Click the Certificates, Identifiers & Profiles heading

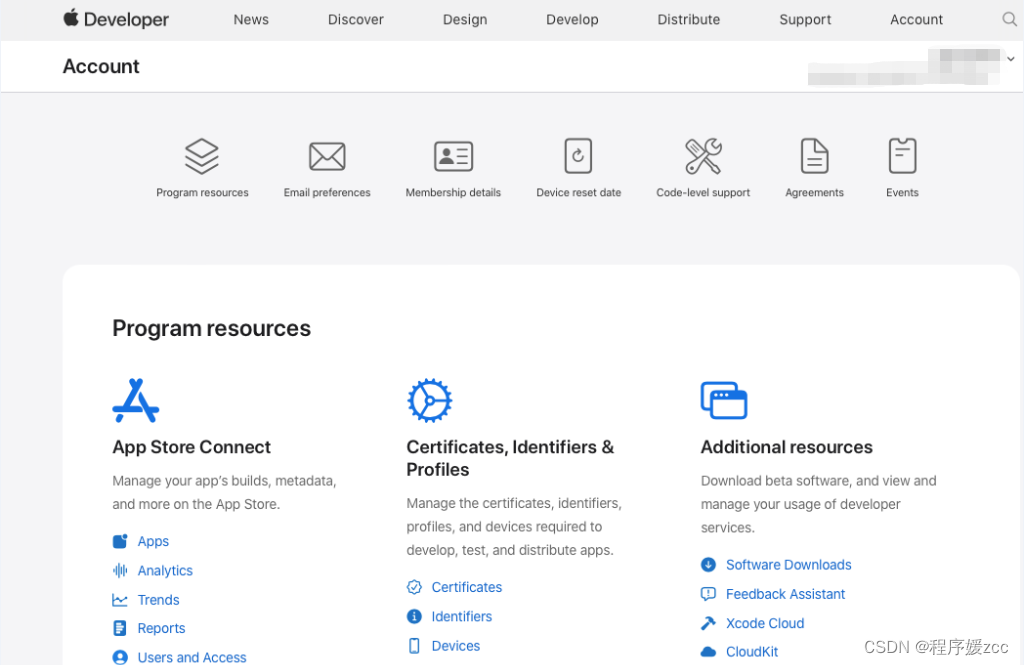coord(510,459)
